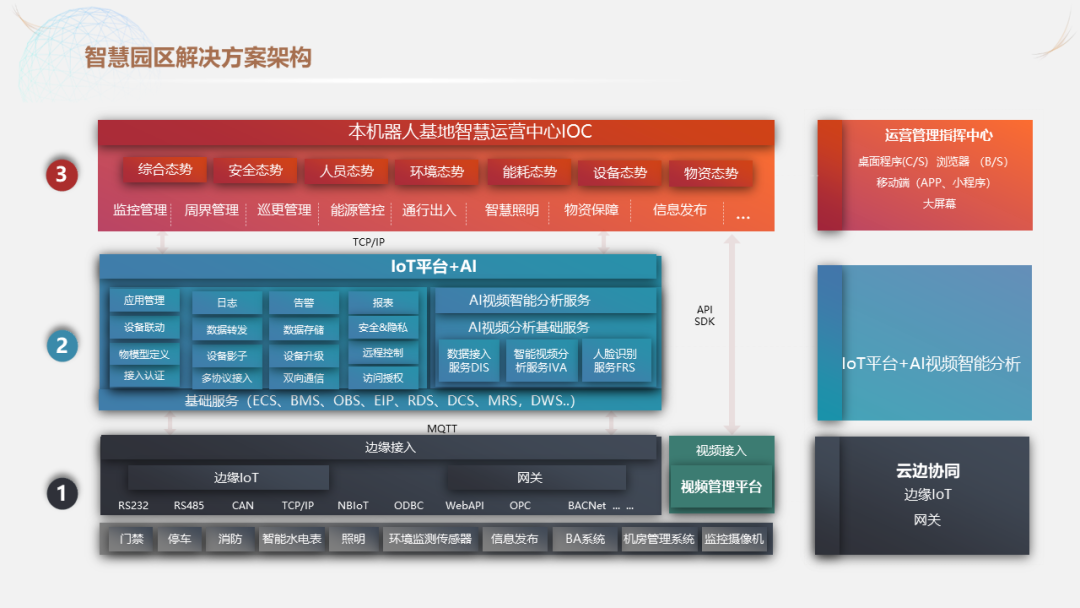Click the 数据接入服务DIS box
Viewport: 1080px width, 608px height.
coord(469,361)
